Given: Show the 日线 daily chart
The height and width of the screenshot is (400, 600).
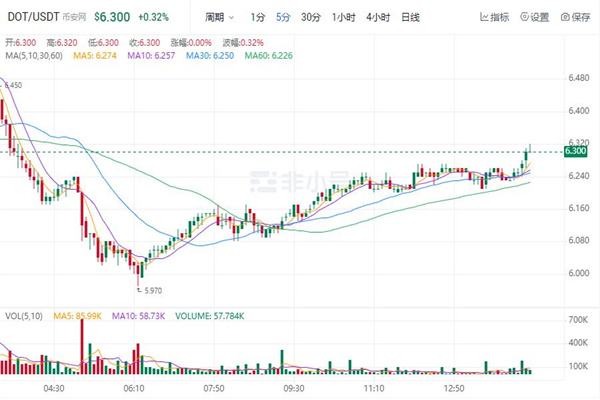Looking at the screenshot, I should (410, 18).
